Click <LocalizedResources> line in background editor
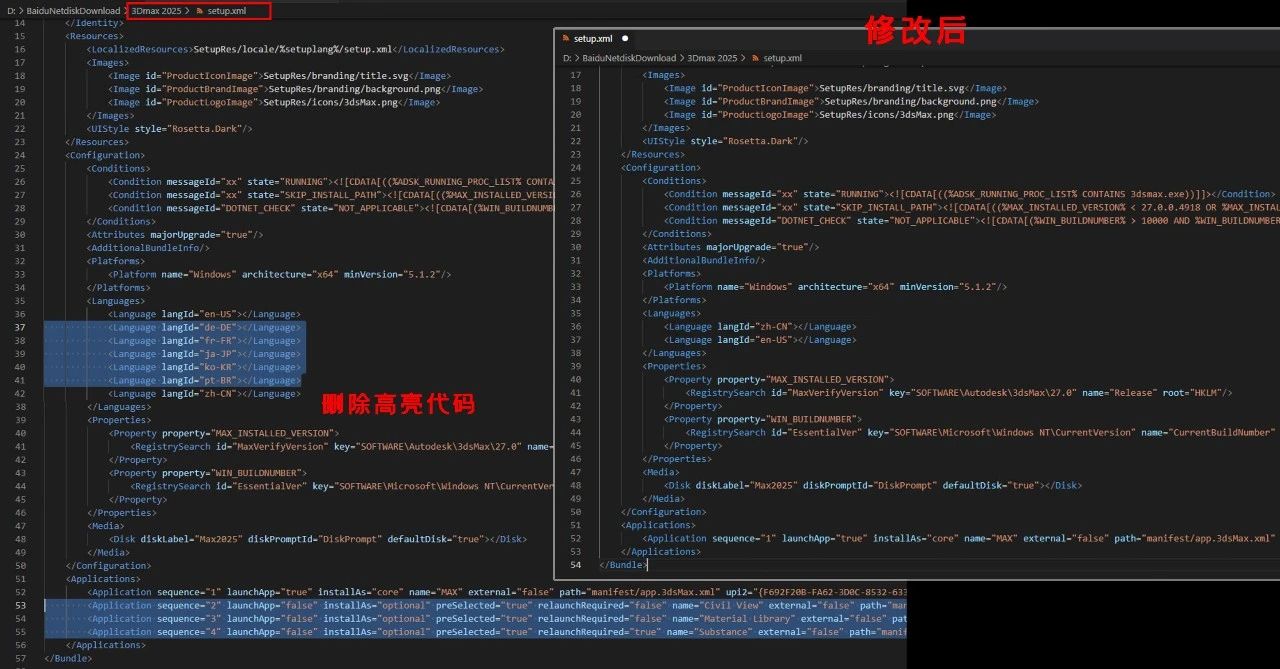The width and height of the screenshot is (1280, 669). [x=296, y=49]
